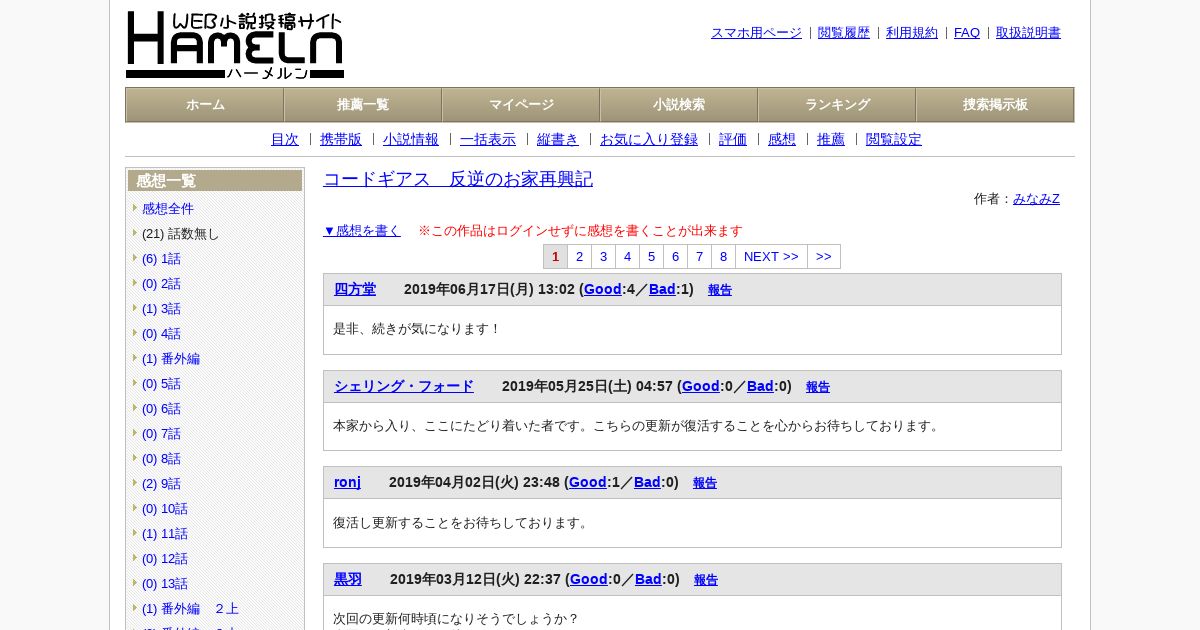Open commenter 黒羽 profile
Image resolution: width=1200 pixels, height=630 pixels.
[x=348, y=579]
